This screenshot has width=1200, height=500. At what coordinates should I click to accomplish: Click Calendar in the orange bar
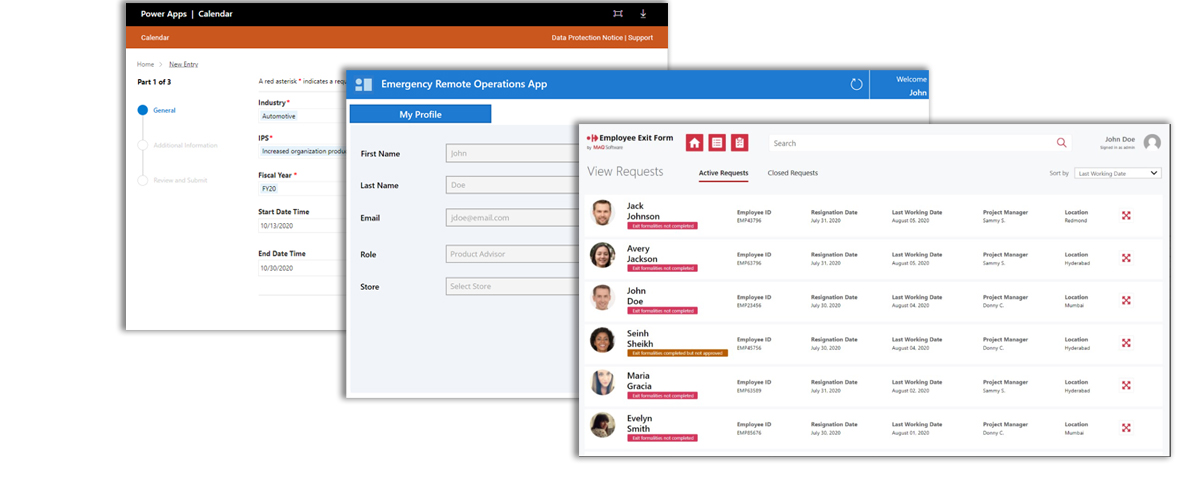coord(155,38)
